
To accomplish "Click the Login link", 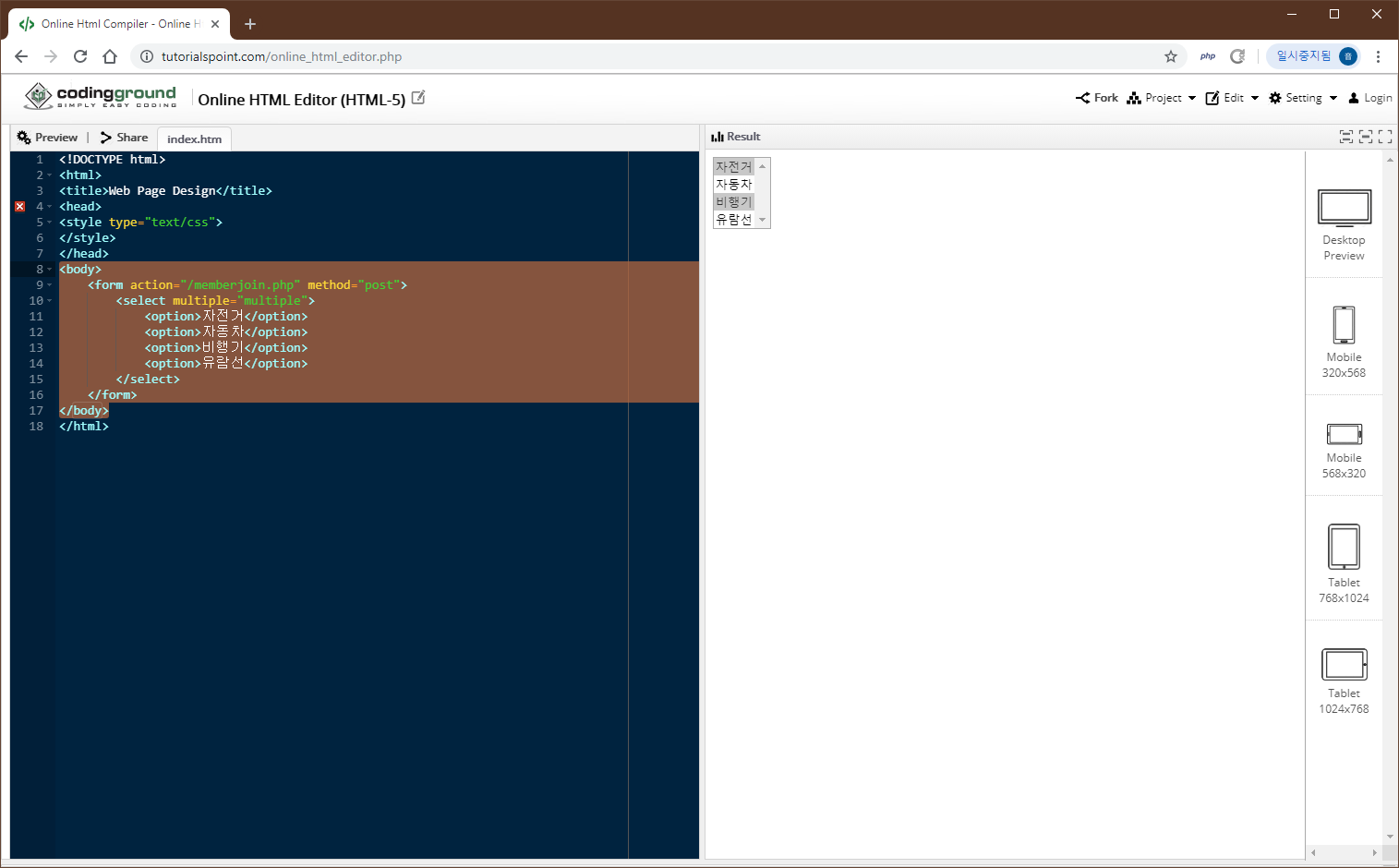I will pos(1370,98).
